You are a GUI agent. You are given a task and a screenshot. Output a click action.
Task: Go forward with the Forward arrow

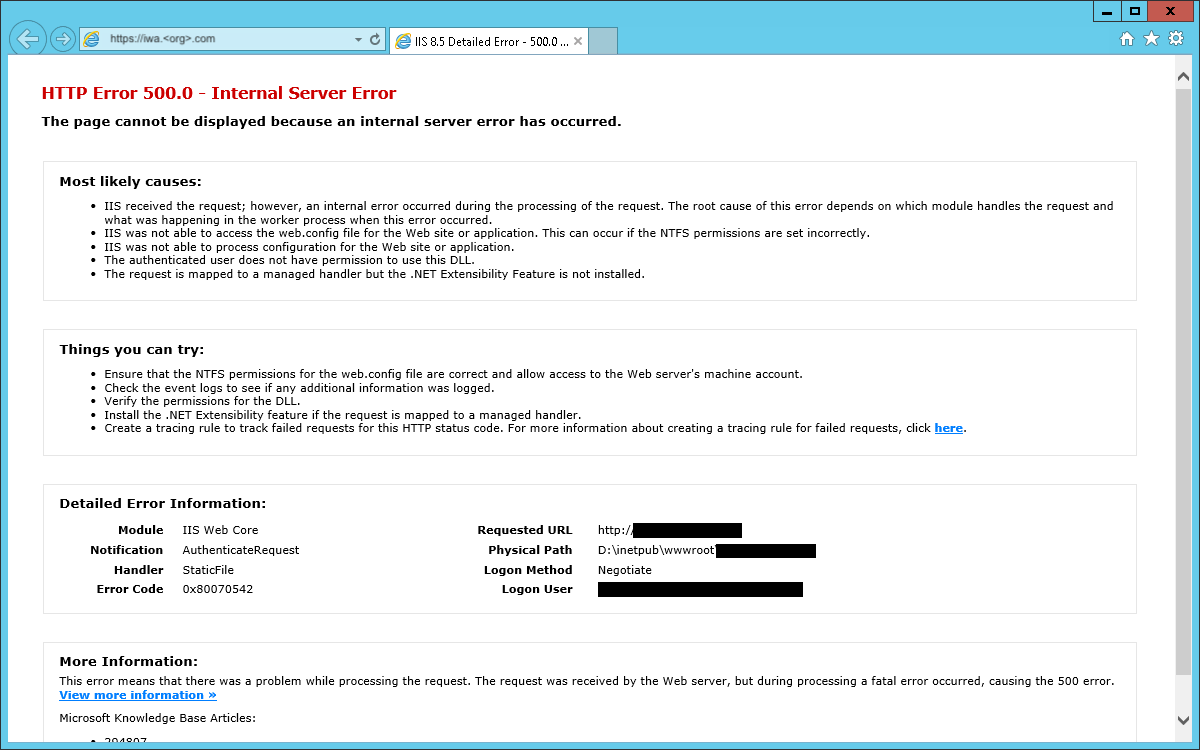coord(62,39)
